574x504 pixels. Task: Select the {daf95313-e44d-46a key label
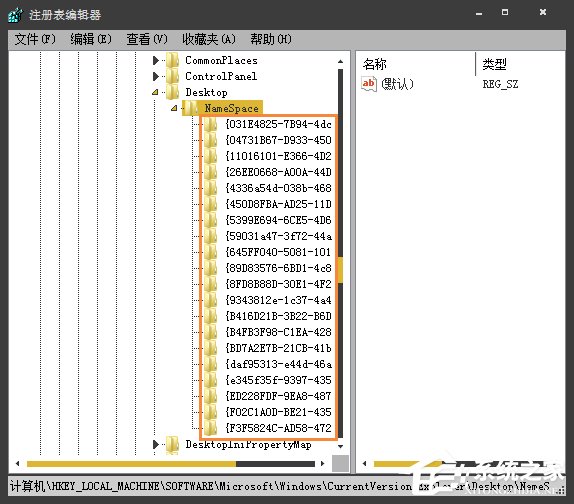coord(279,364)
